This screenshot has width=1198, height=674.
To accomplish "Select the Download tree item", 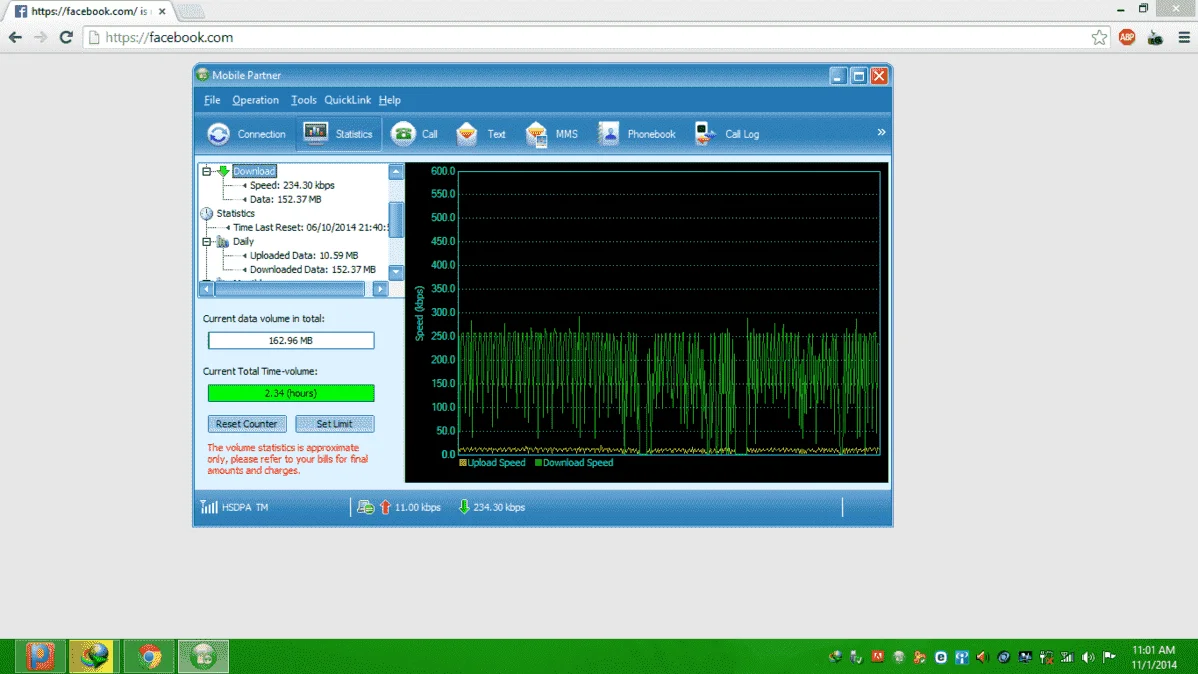I will coord(254,171).
